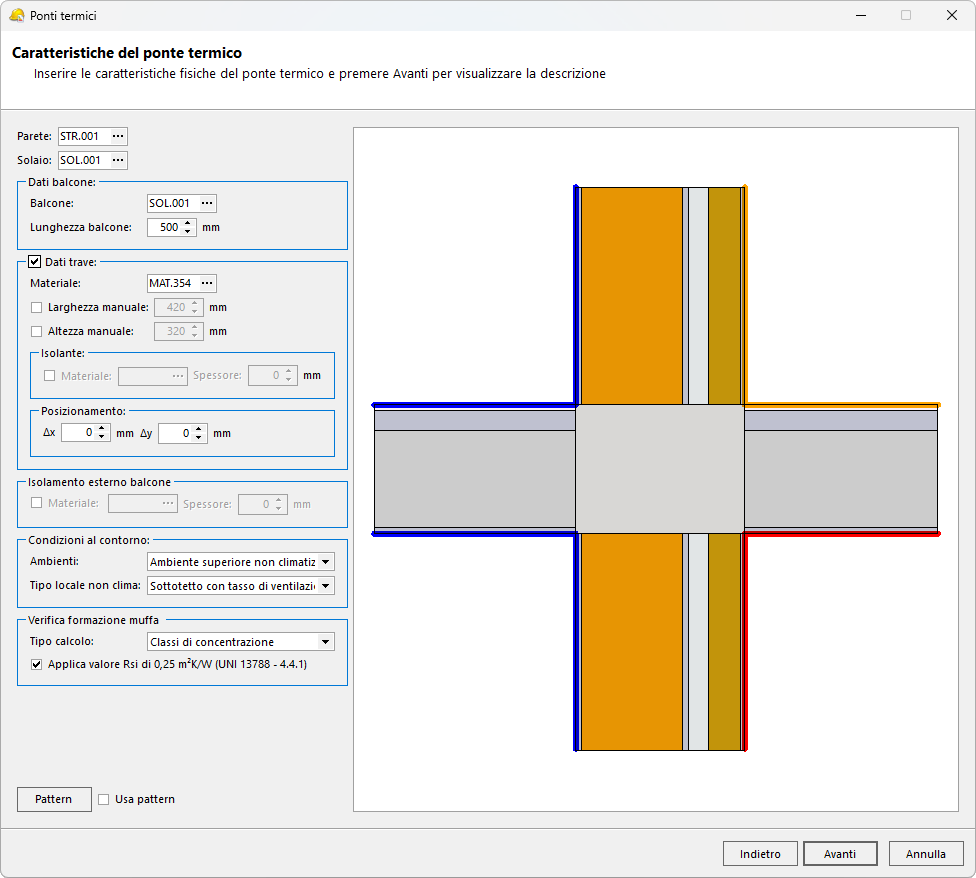The width and height of the screenshot is (976, 878).
Task: Expand the Ambienti dropdown
Action: coord(325,562)
